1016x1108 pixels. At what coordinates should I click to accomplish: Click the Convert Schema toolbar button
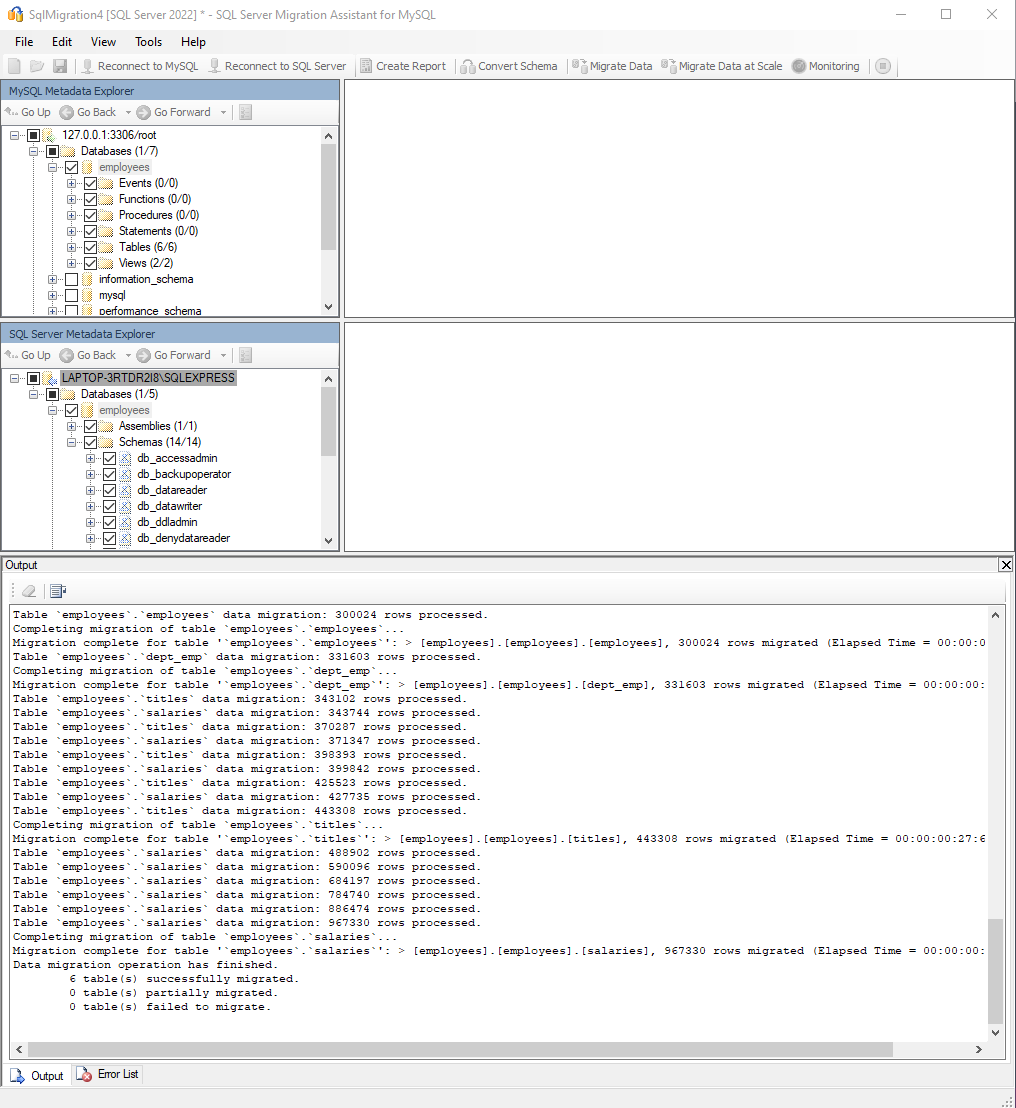tap(509, 66)
